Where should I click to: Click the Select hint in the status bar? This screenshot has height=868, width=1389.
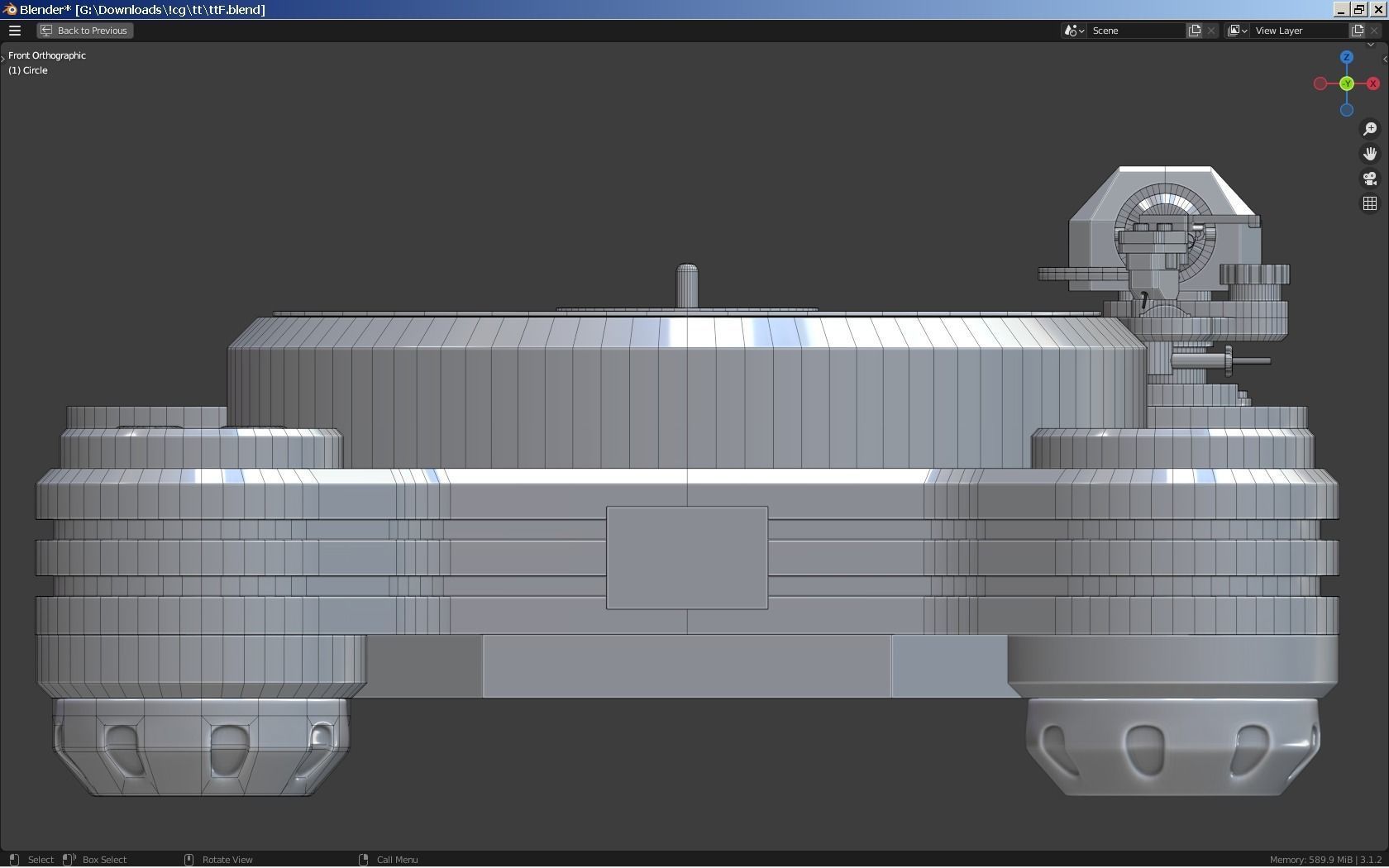click(41, 860)
